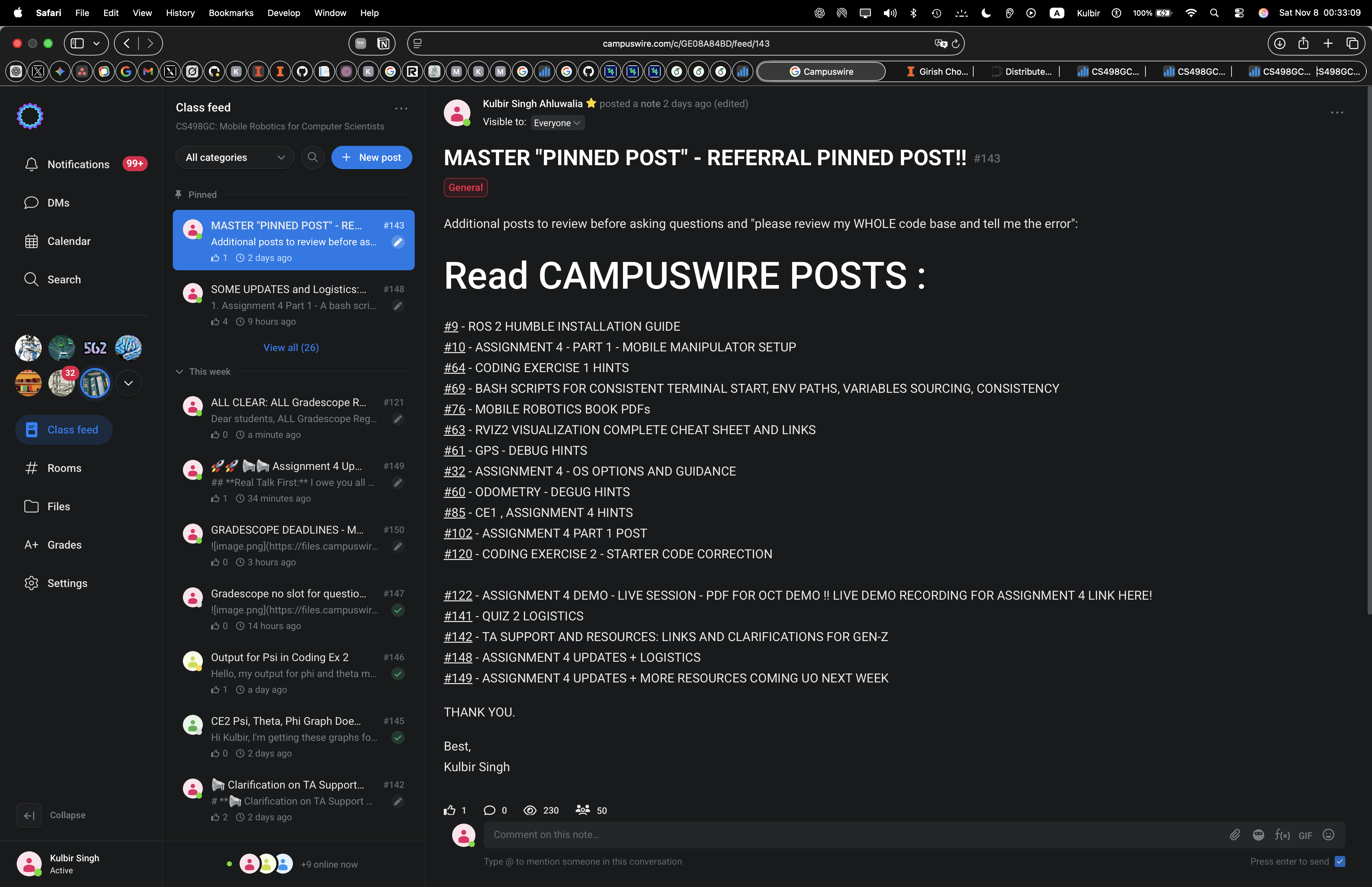Open the #9 ROS 2 Humble link
The image size is (1372, 887).
coord(451,327)
